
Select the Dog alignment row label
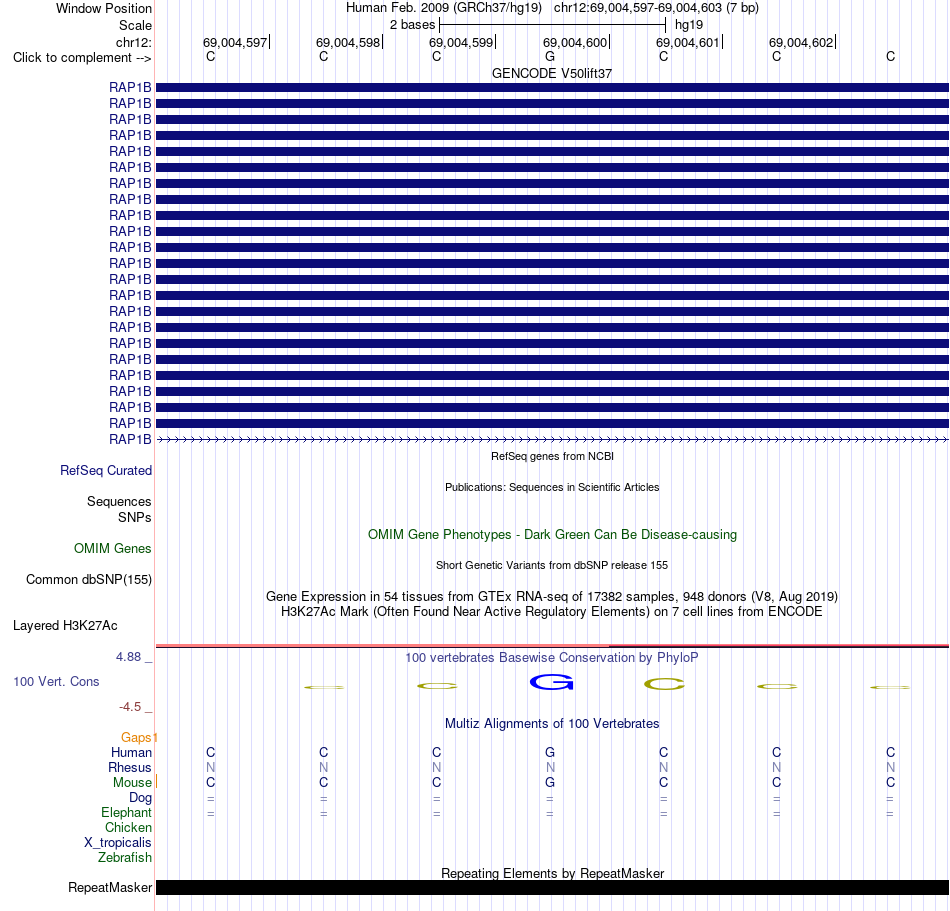coord(140,798)
